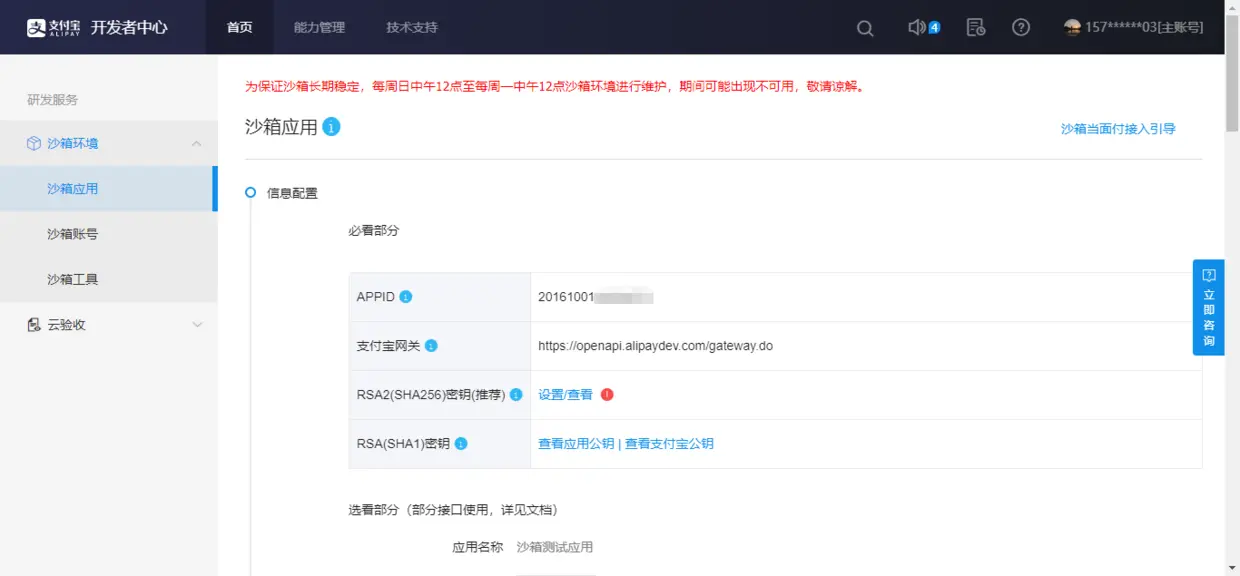Click info icon beside RSA2(SHA256)密钥
This screenshot has height=576, width=1240.
point(516,395)
